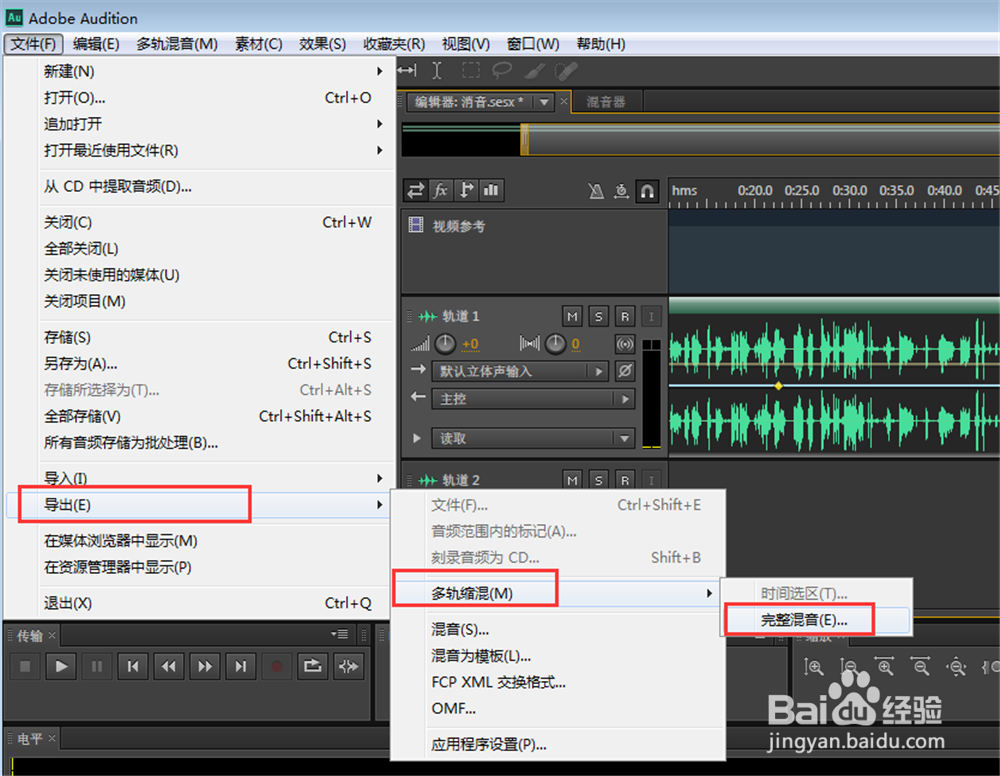The image size is (1000, 776).
Task: Open 传输 panel options menu
Action: coord(340,634)
